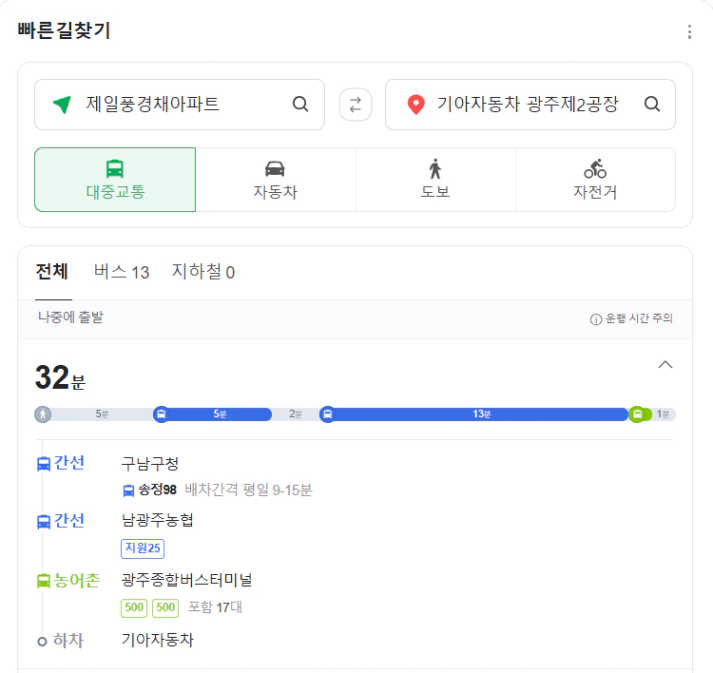Image resolution: width=713 pixels, height=673 pixels.
Task: Click the red destination pin icon
Action: (416, 105)
